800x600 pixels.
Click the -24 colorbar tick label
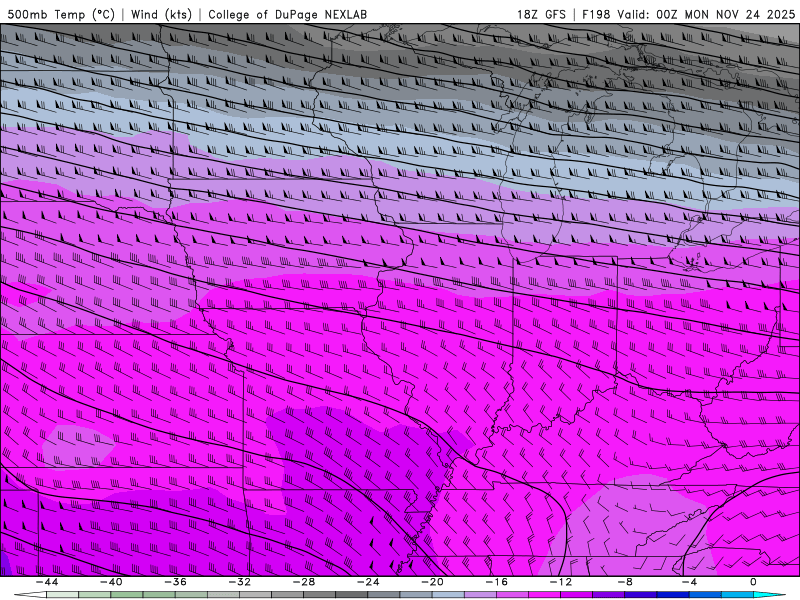click(368, 582)
